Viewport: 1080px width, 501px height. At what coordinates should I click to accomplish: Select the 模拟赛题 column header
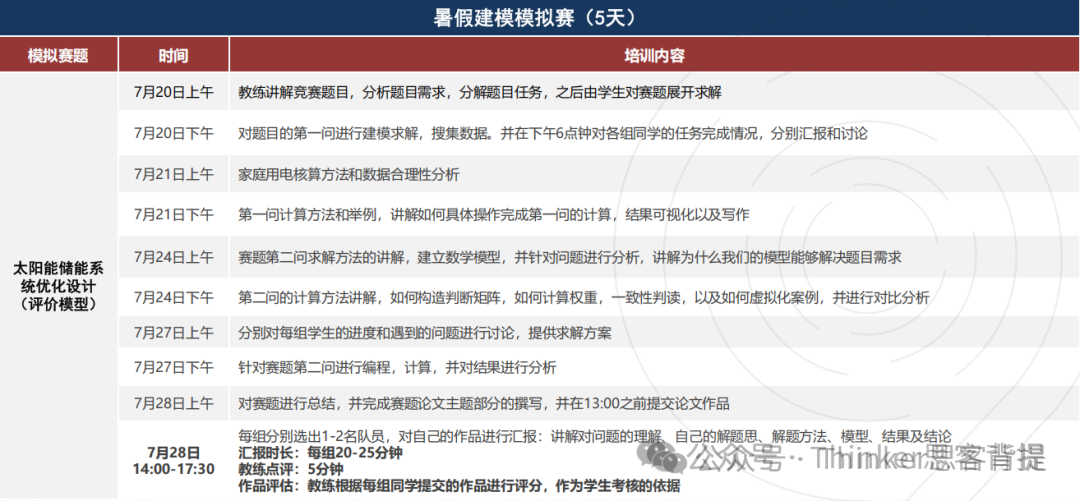[59, 55]
